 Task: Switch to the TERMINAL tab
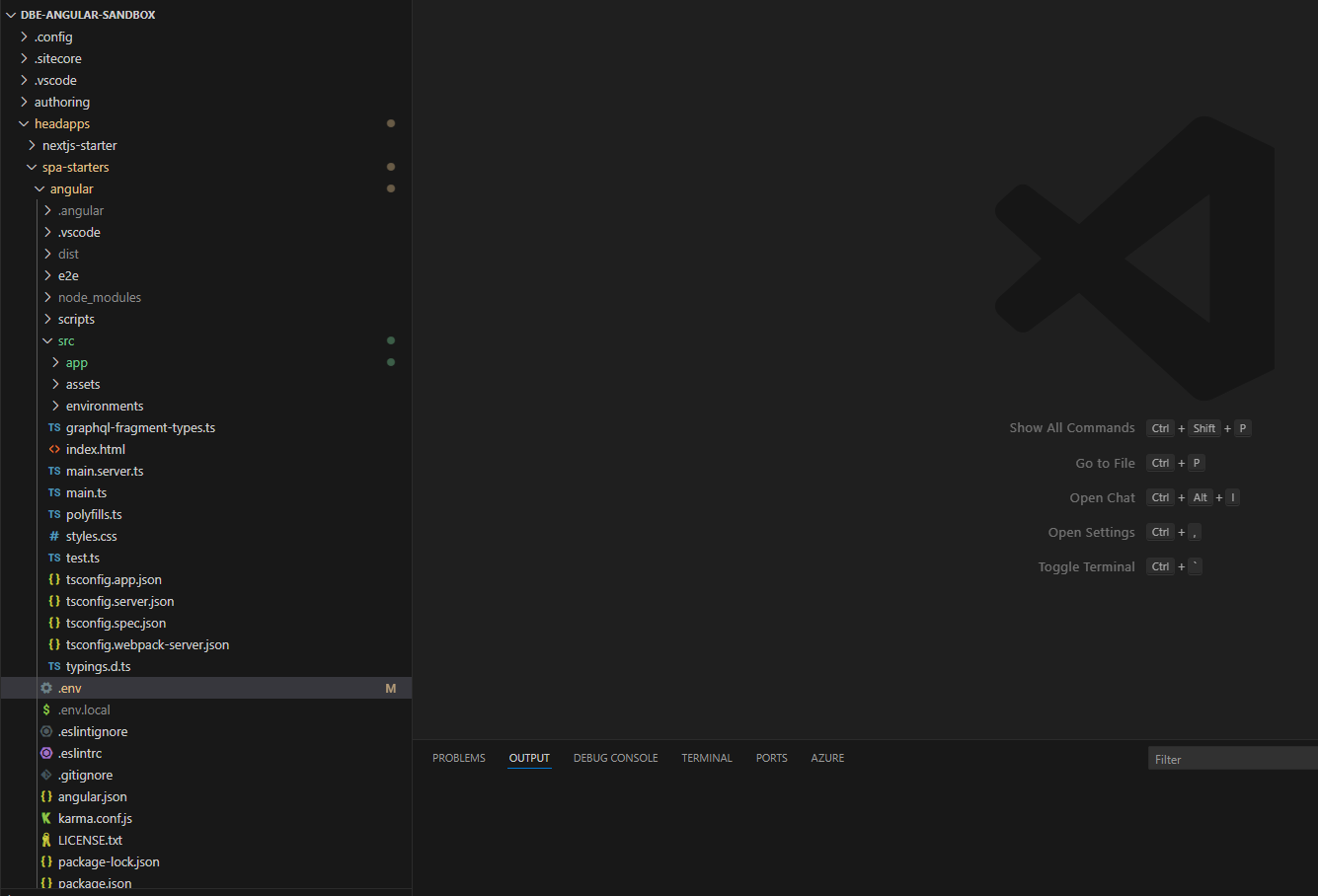click(706, 758)
